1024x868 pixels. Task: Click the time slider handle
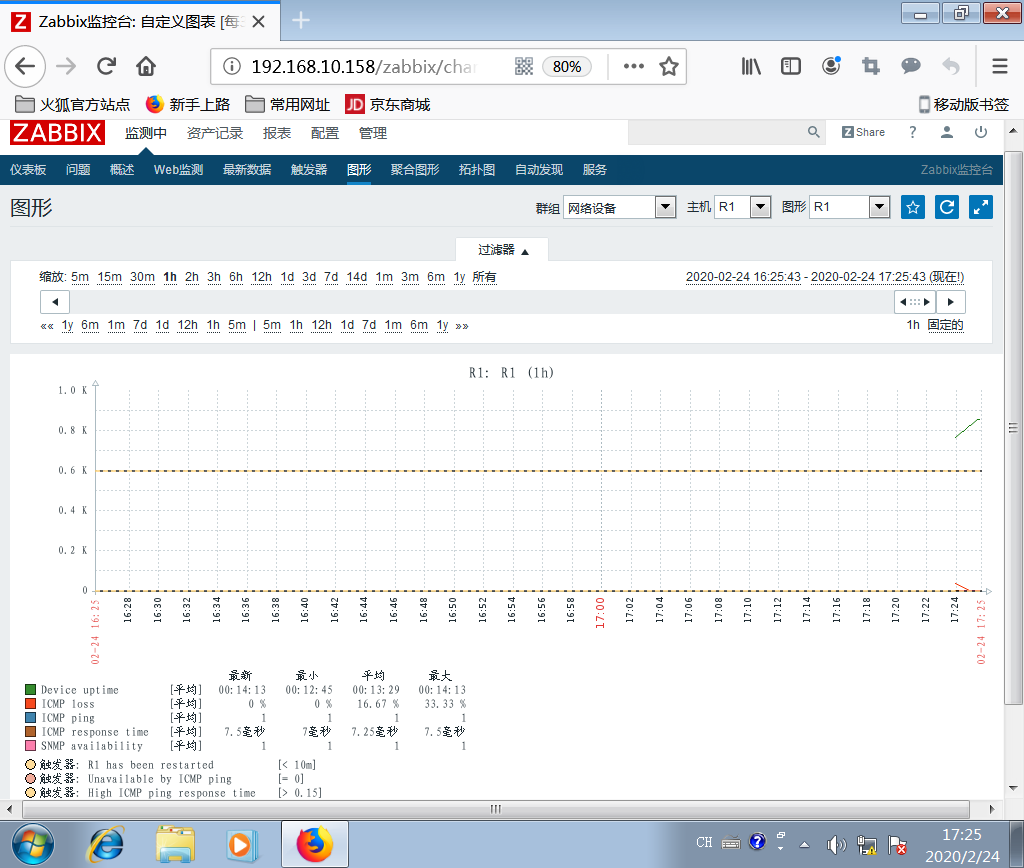pos(915,302)
